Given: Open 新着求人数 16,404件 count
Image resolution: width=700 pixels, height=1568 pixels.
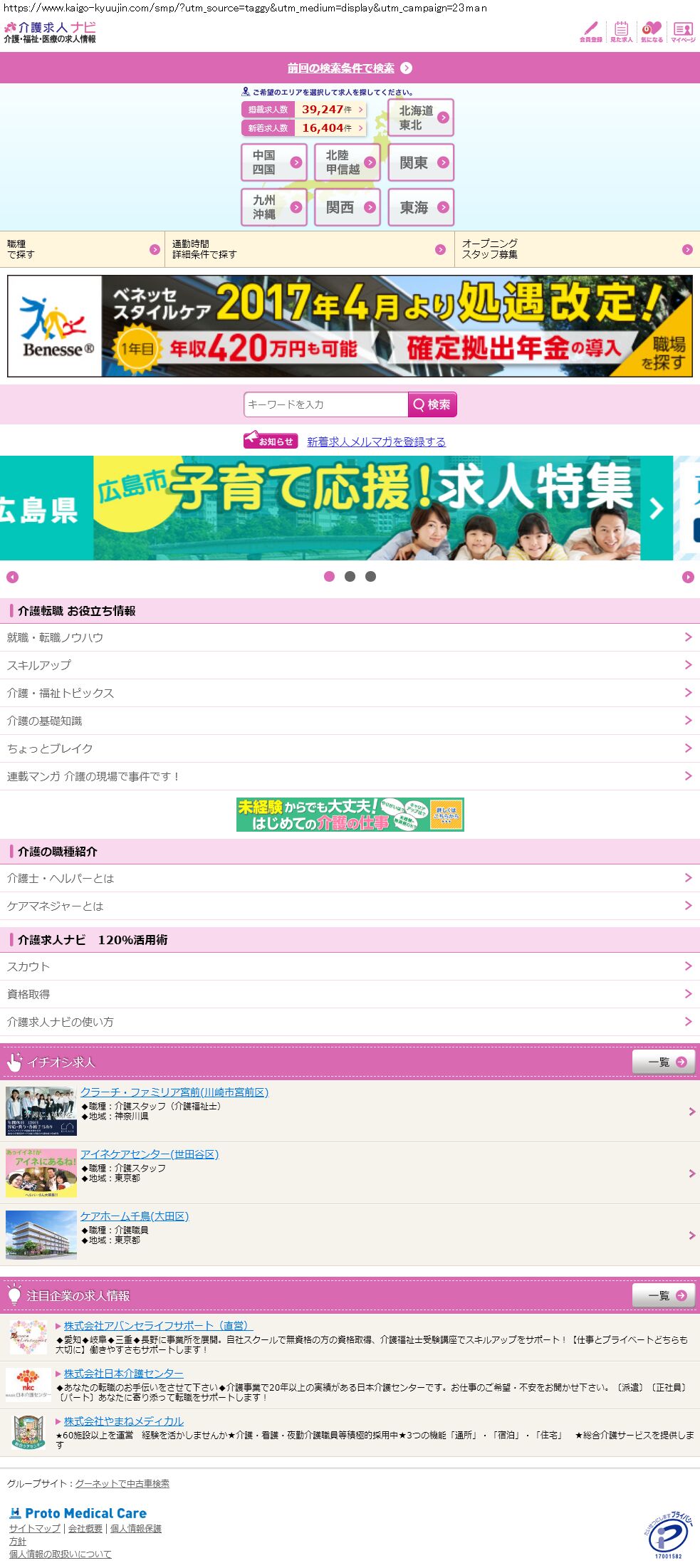Looking at the screenshot, I should (x=304, y=128).
